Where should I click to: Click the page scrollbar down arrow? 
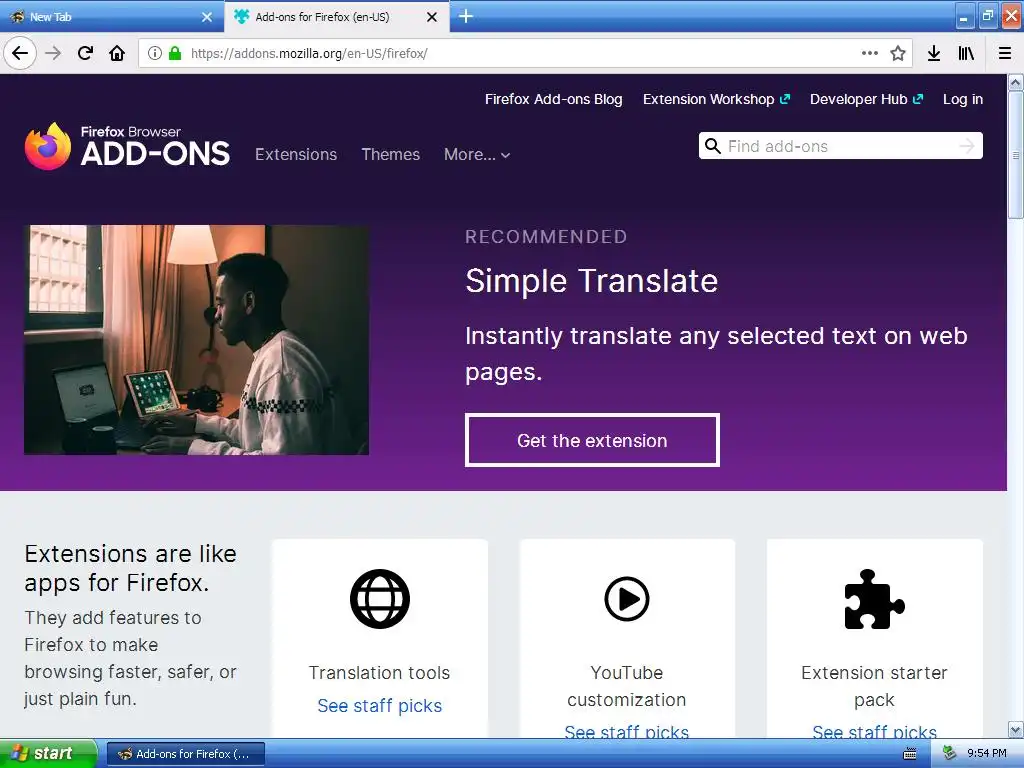[x=1016, y=729]
